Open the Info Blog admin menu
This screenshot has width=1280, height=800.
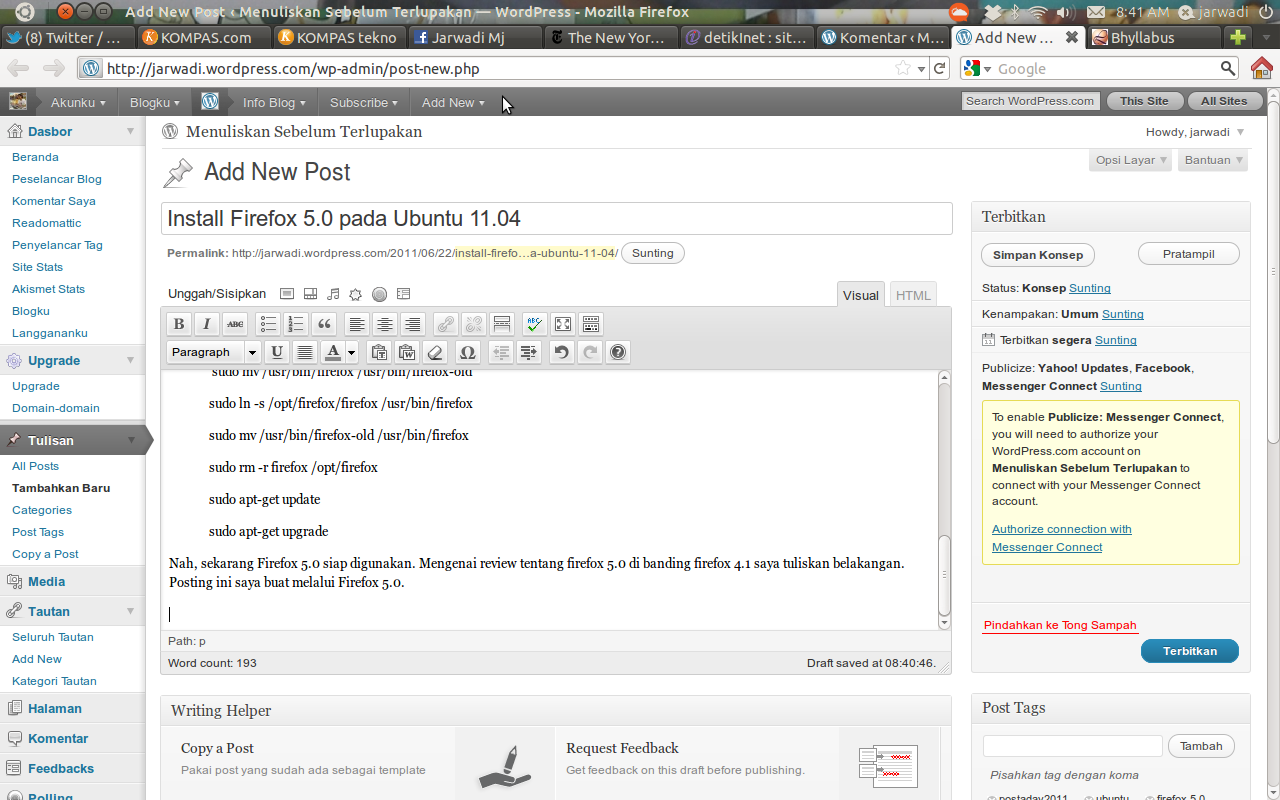click(273, 102)
